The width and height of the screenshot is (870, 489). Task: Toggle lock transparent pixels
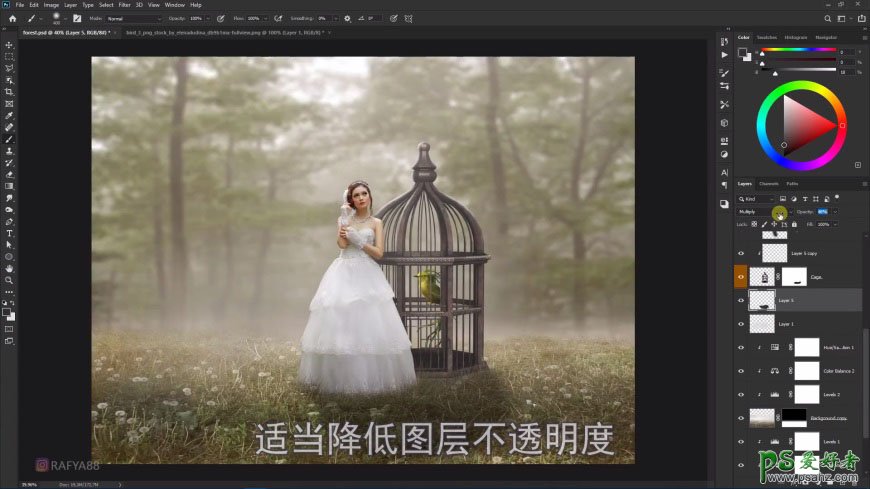[754, 224]
